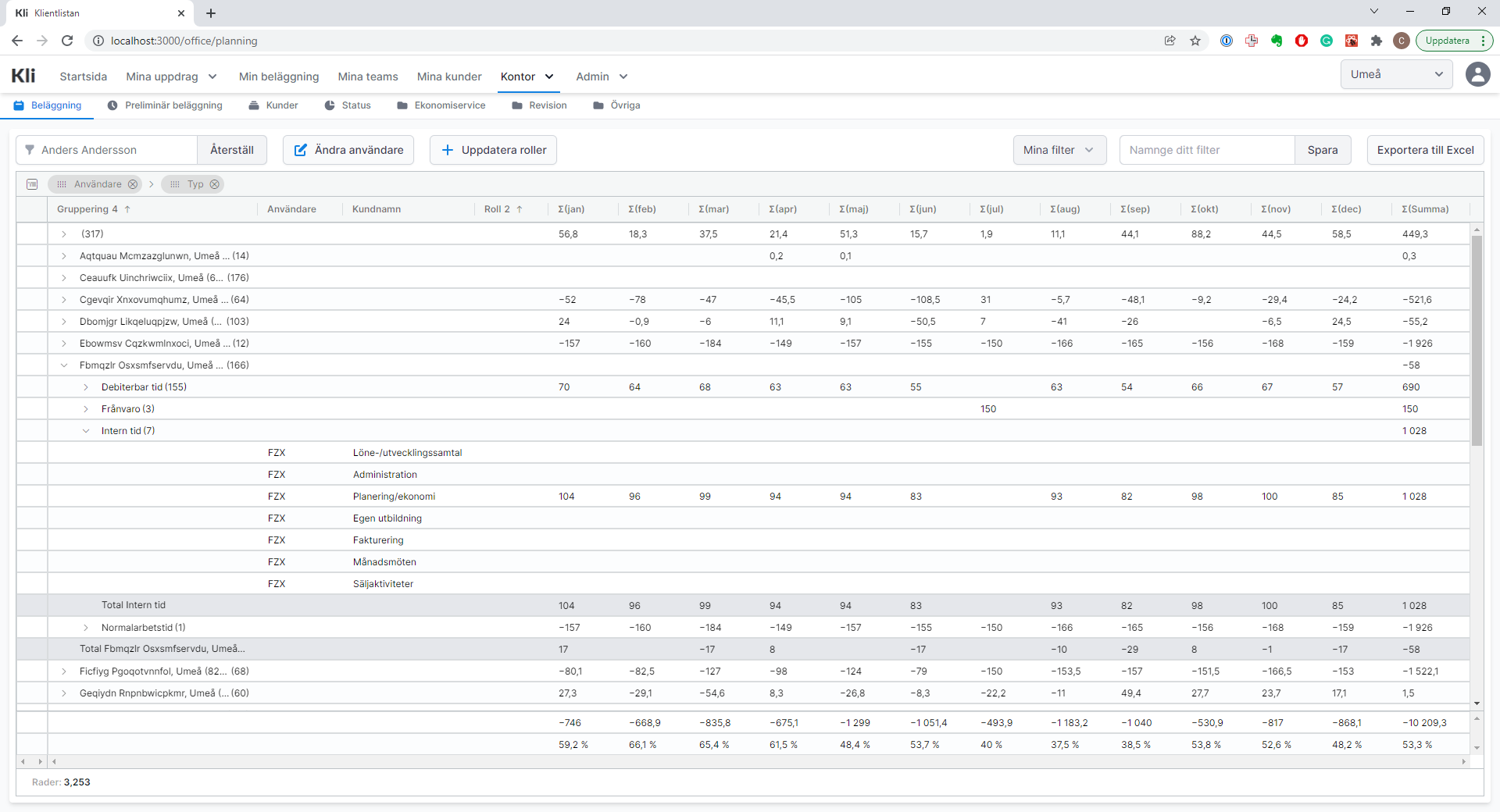Open the Umeå office dropdown

1396,74
